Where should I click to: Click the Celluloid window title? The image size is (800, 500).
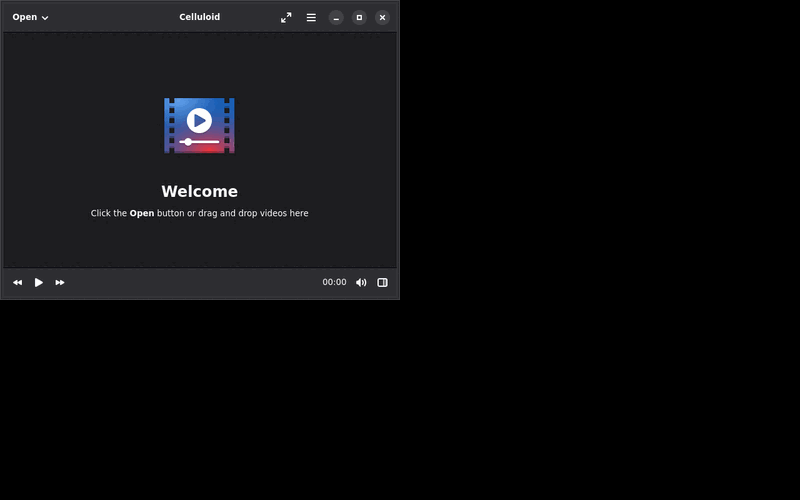pyautogui.click(x=199, y=17)
